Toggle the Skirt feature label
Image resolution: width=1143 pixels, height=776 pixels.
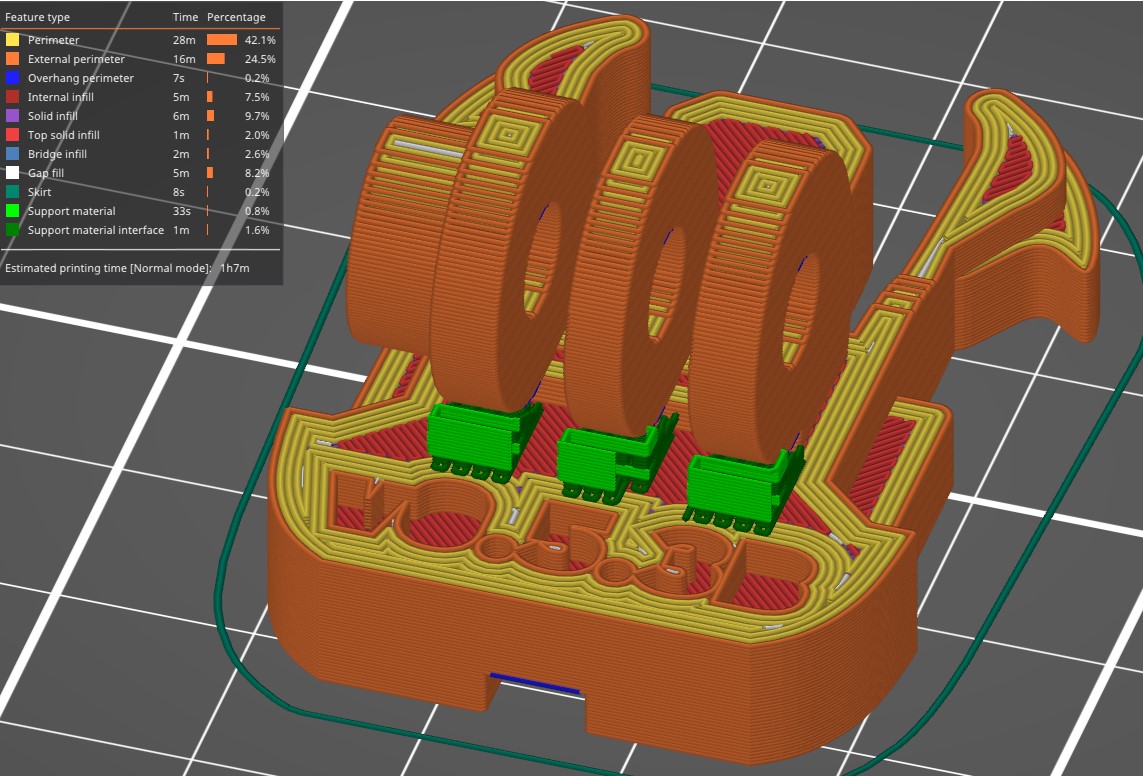pos(39,192)
